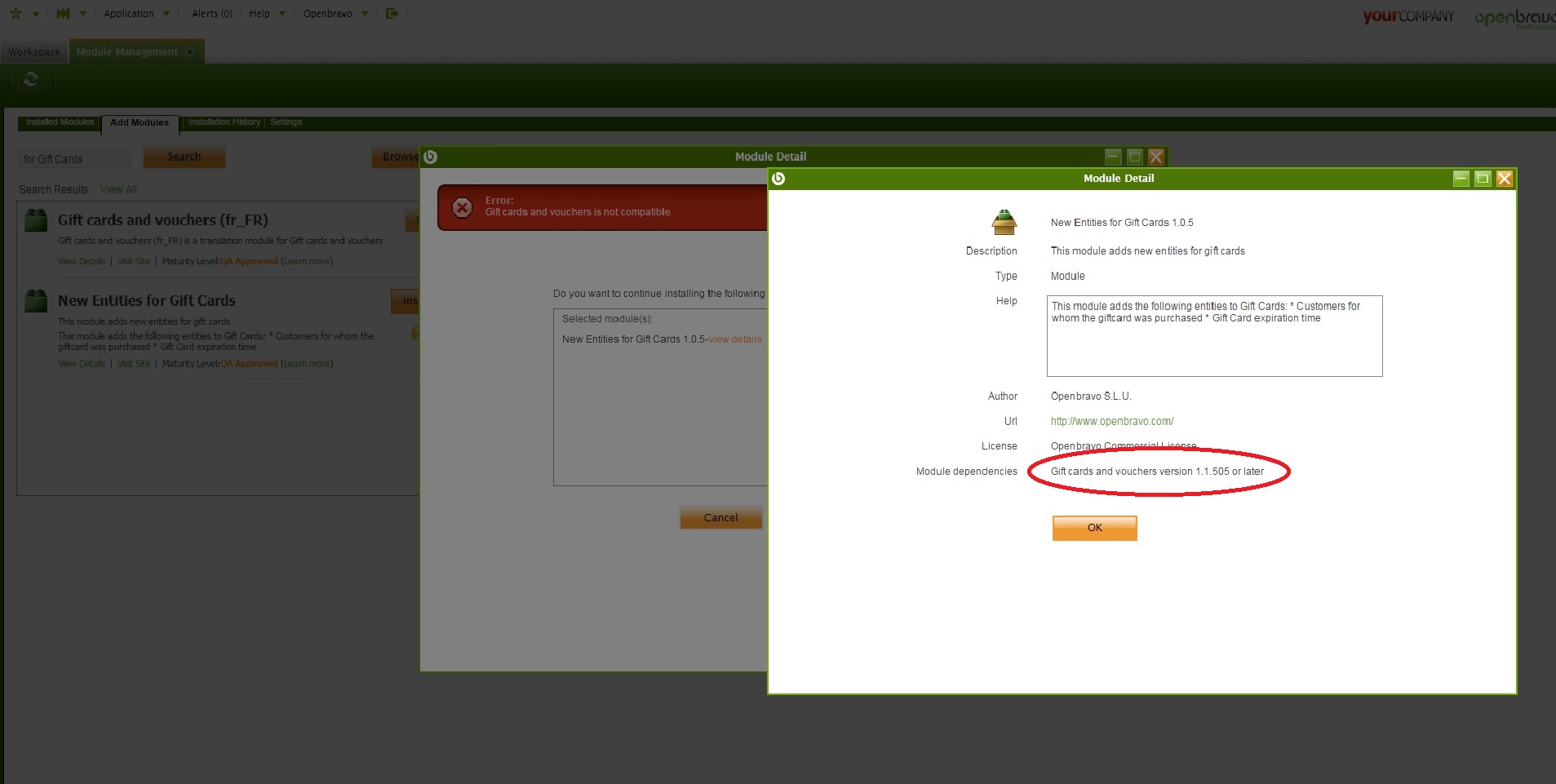Click the quick launch arrow icon
The width and height of the screenshot is (1556, 784).
click(x=63, y=13)
